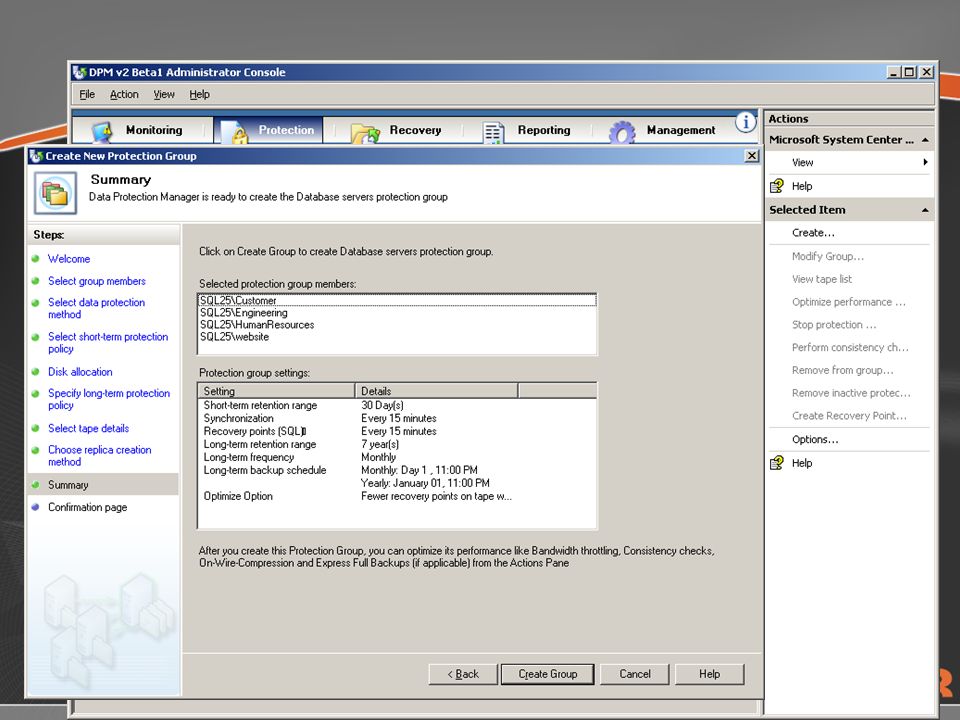
Task: Select the Long-term retention range row
Action: 397,444
